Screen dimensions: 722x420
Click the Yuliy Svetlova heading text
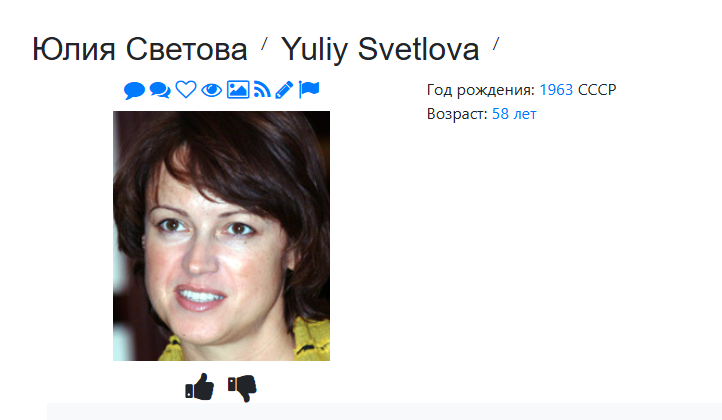tap(380, 50)
